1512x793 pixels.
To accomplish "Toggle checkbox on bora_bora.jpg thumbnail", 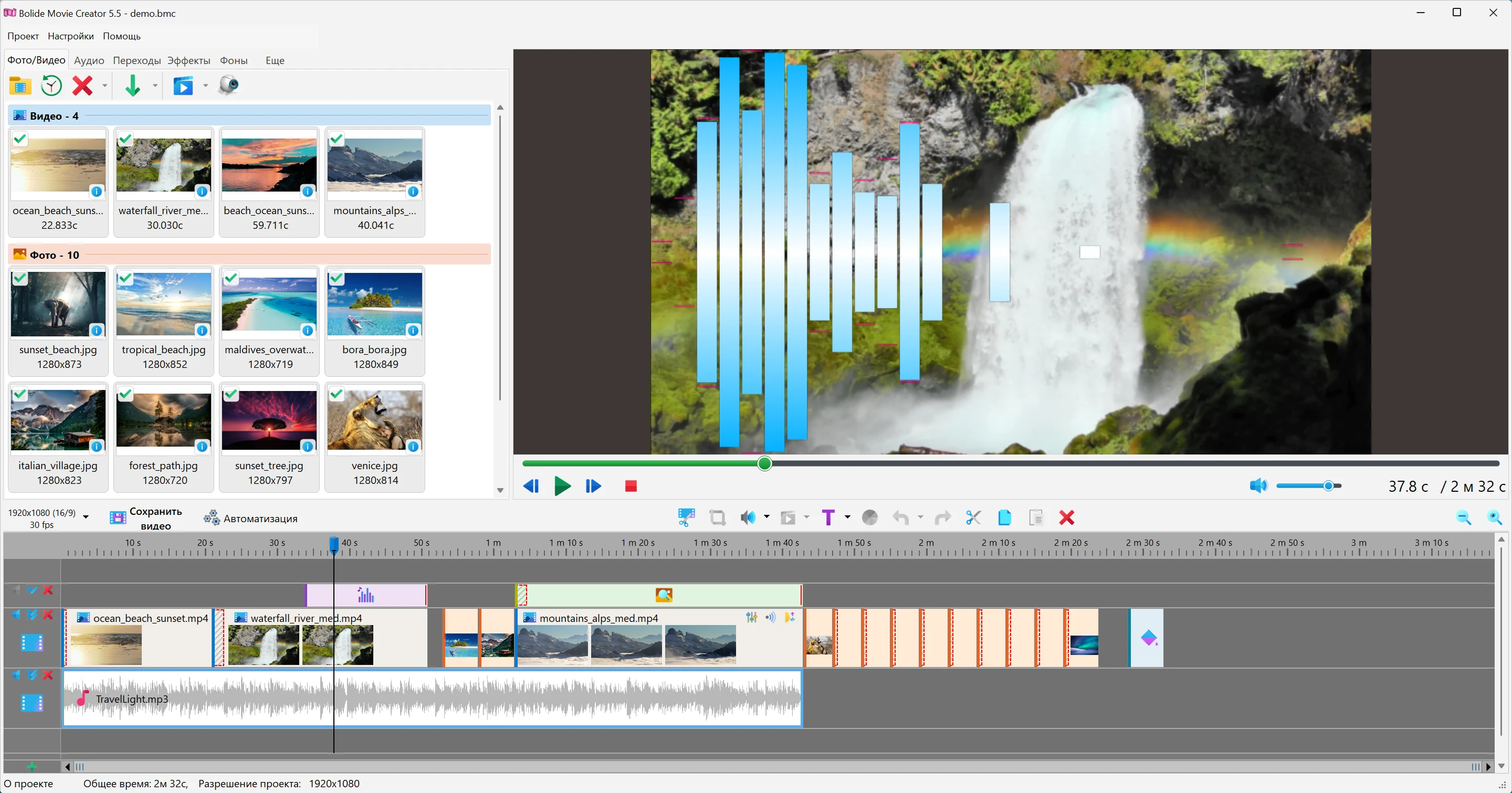I will [x=337, y=278].
